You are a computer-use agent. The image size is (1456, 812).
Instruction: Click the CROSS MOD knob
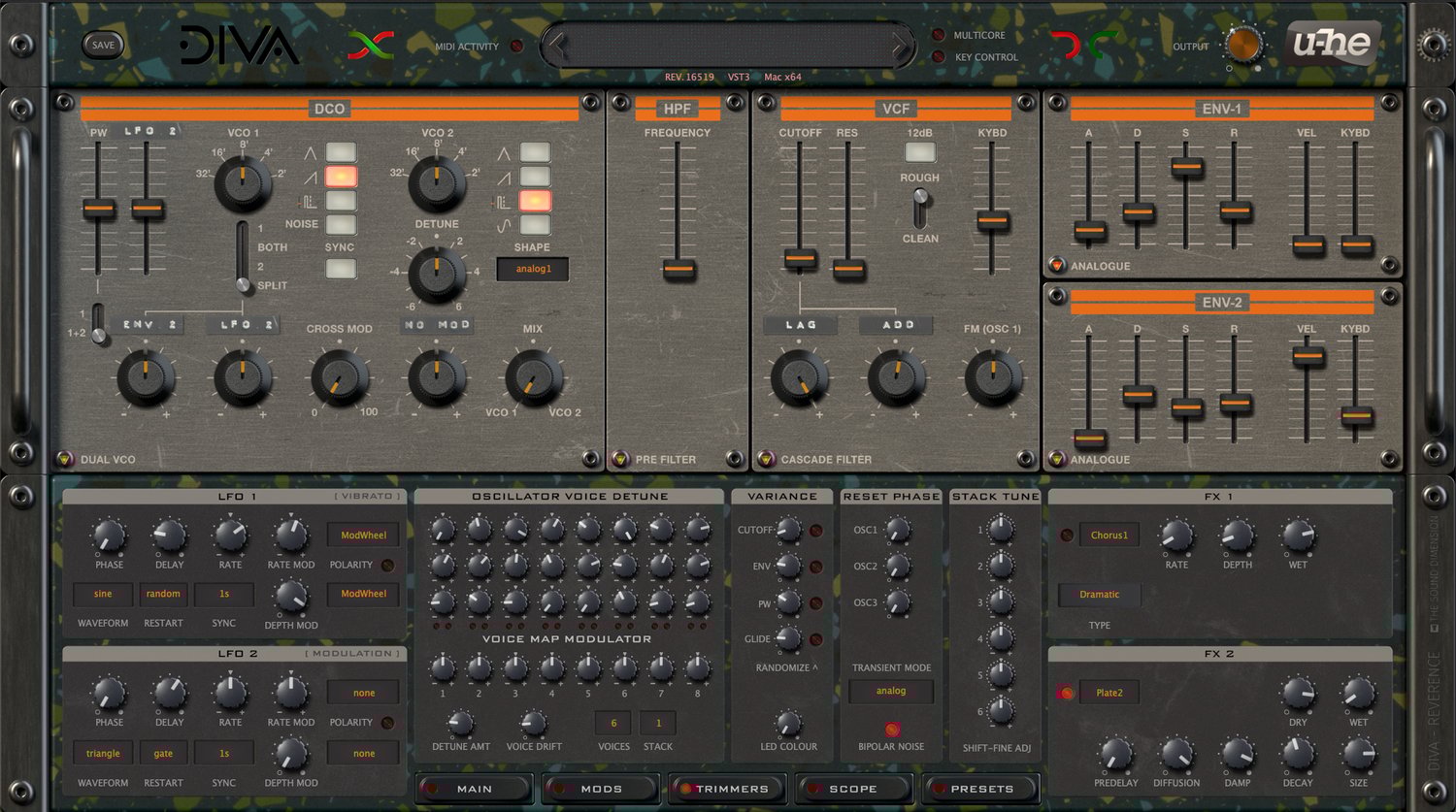pos(340,378)
